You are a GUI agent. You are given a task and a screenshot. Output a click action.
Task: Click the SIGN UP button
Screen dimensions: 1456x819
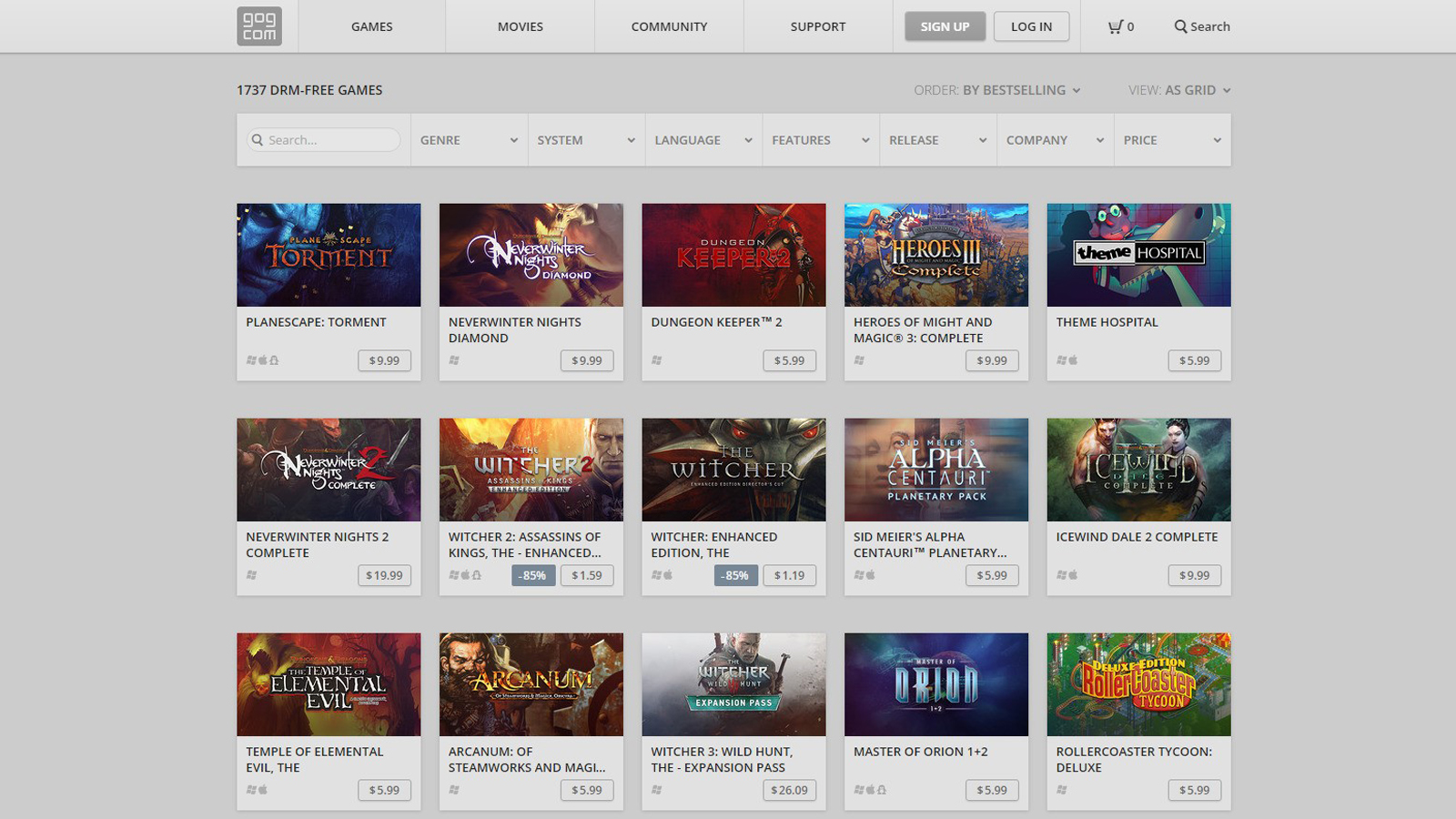945,26
